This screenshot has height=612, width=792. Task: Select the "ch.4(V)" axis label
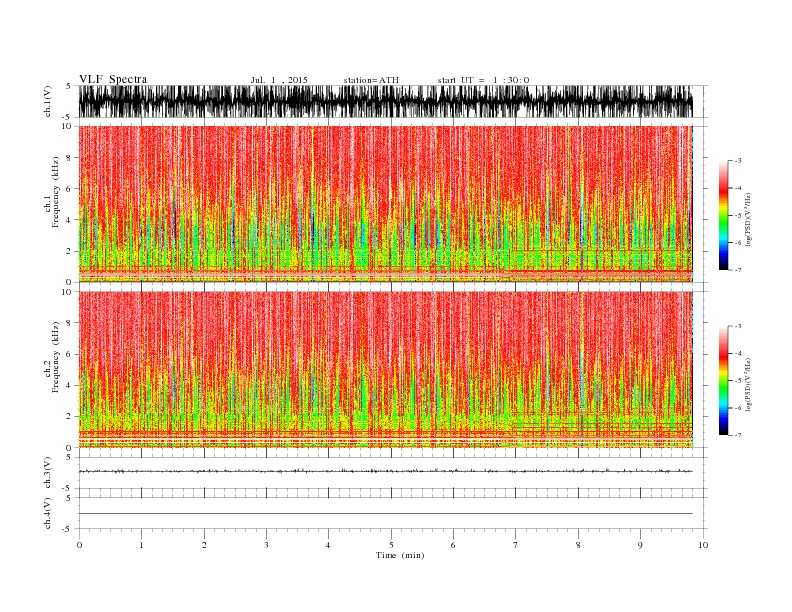coord(48,513)
